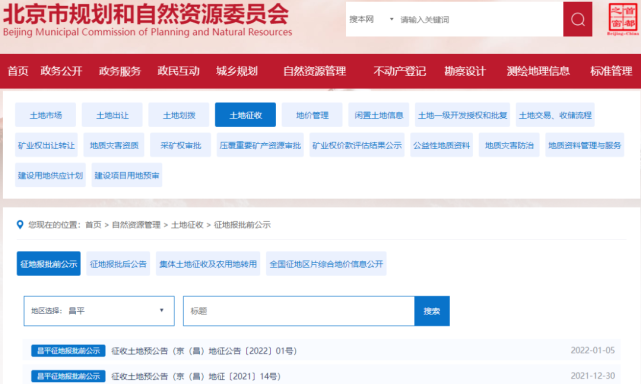
Task: Open notice 地征公告〔2022〕01号
Action: pos(204,350)
